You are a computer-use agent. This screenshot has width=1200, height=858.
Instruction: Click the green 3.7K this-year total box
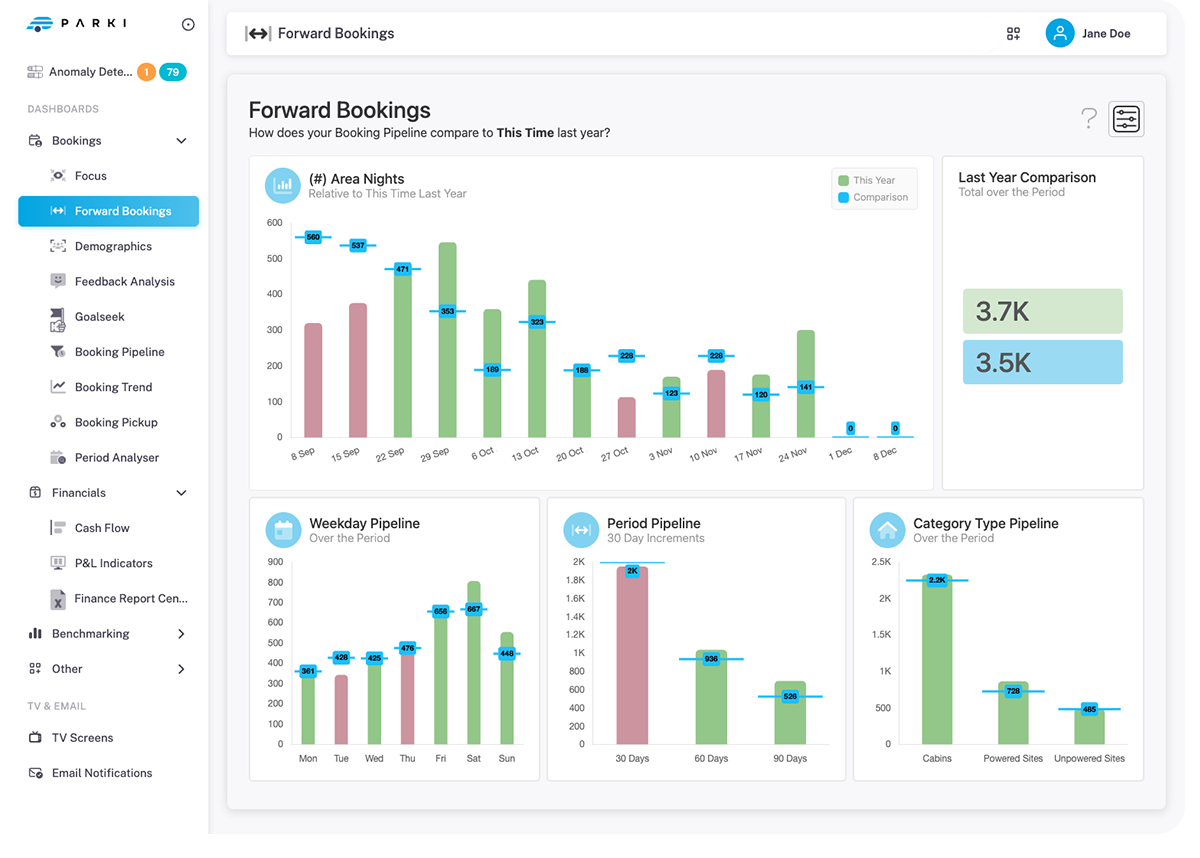click(1042, 312)
